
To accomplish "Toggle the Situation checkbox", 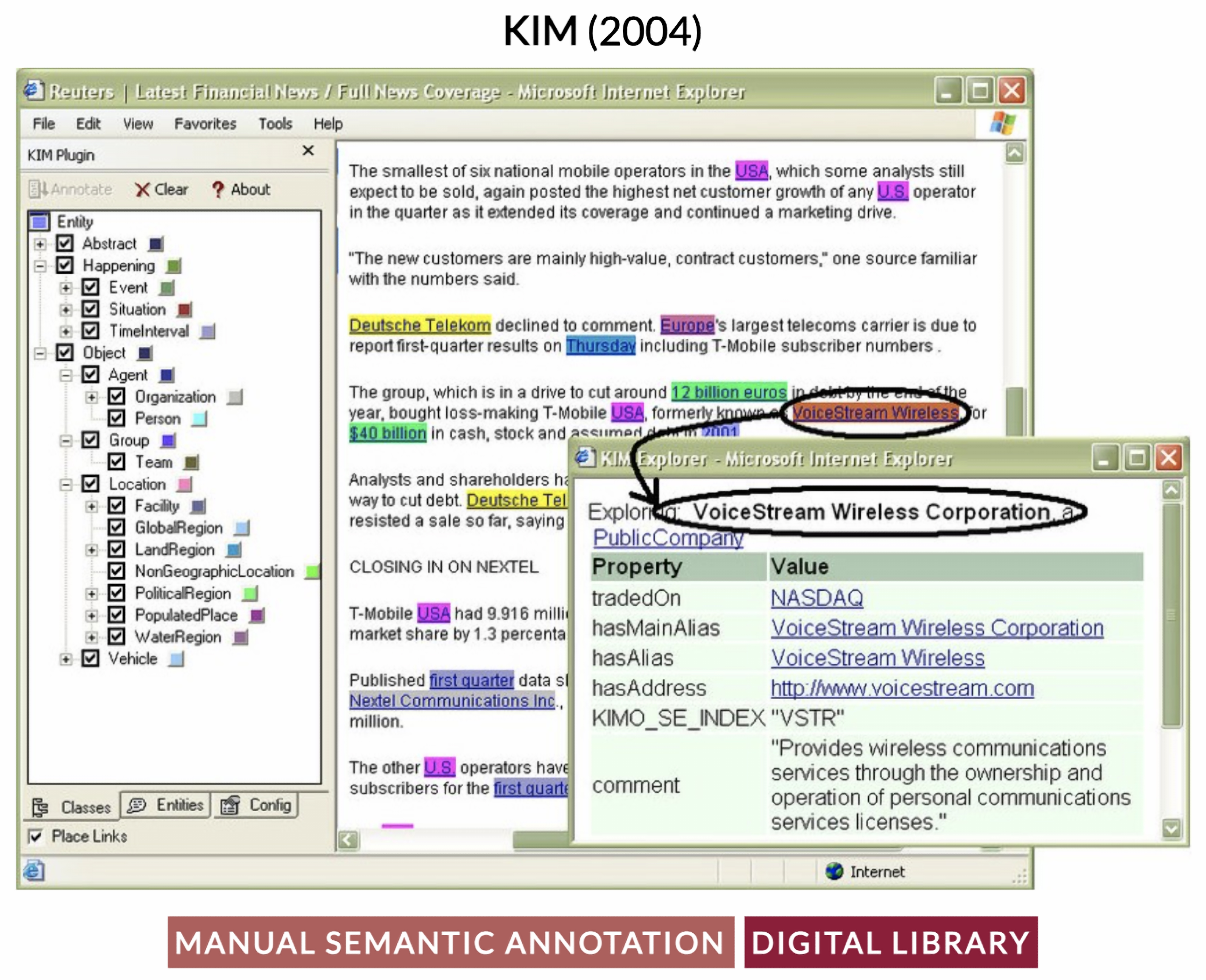I will (x=90, y=309).
